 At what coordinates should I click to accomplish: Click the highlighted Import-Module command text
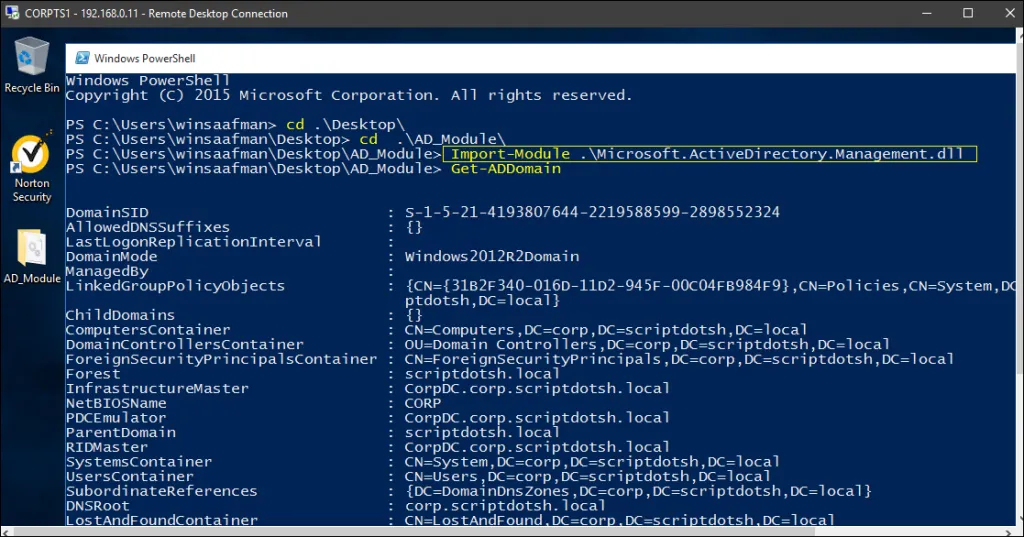pos(709,154)
